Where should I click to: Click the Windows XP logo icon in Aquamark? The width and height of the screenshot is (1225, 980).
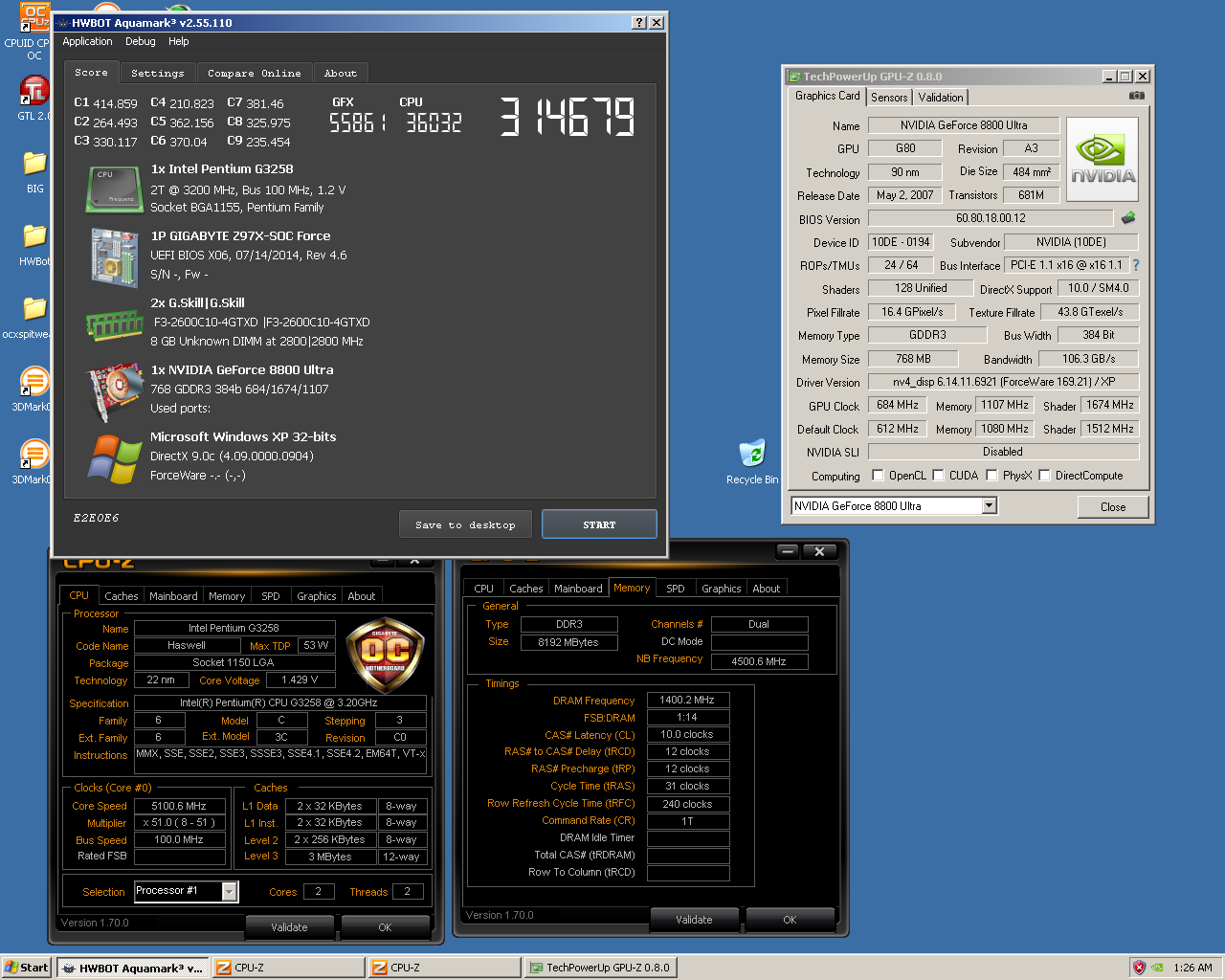[115, 459]
